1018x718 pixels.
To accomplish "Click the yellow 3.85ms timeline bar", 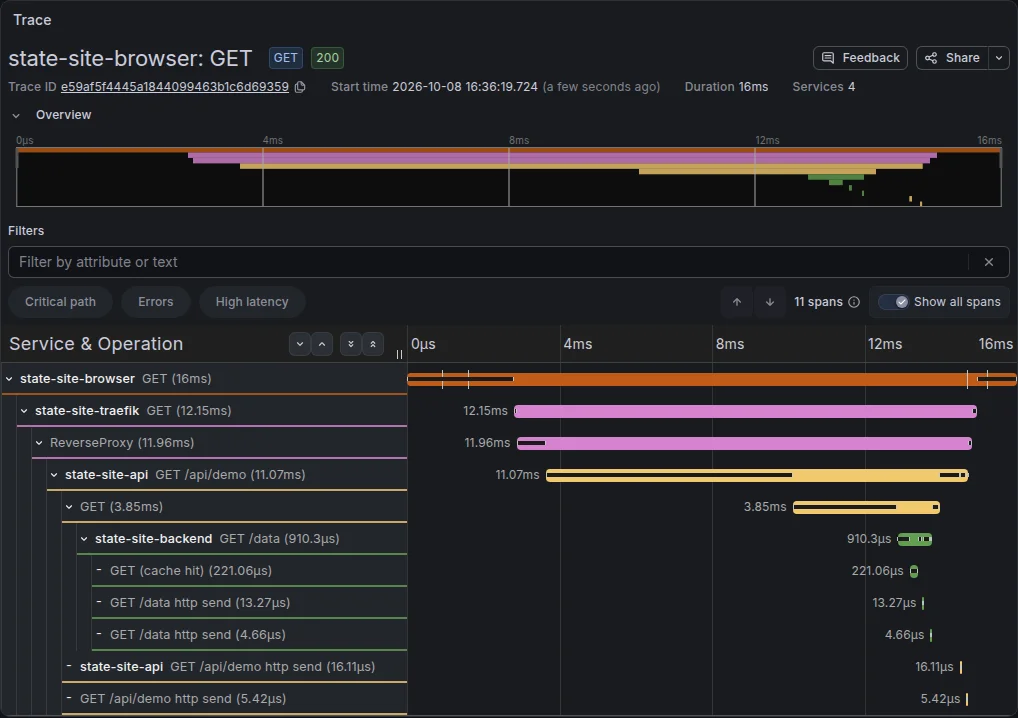I will [x=866, y=507].
